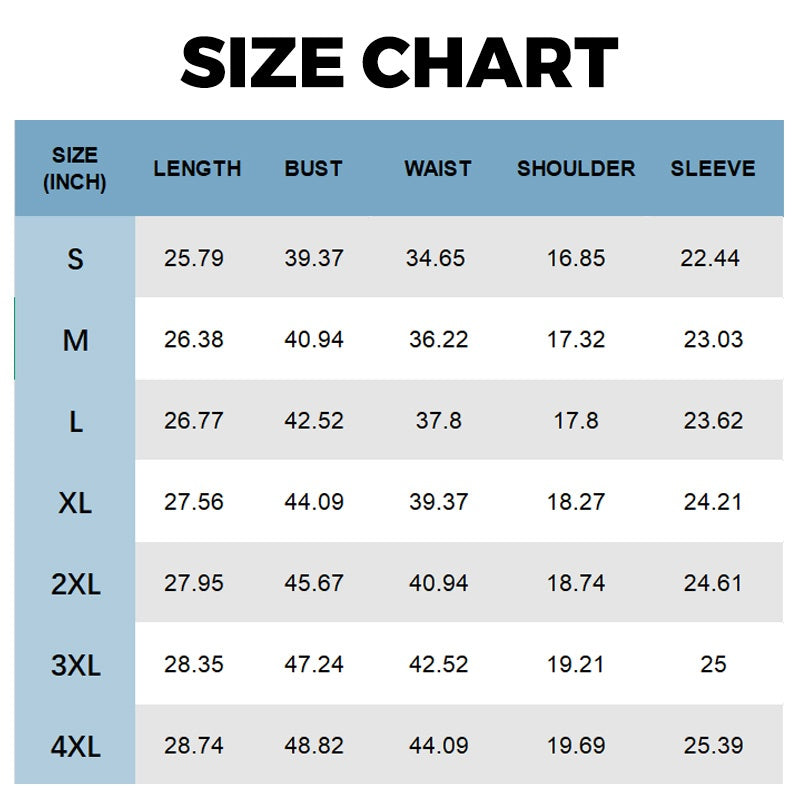The image size is (800, 800).
Task: Click shoulder value 18.27
Action: pyautogui.click(x=576, y=502)
